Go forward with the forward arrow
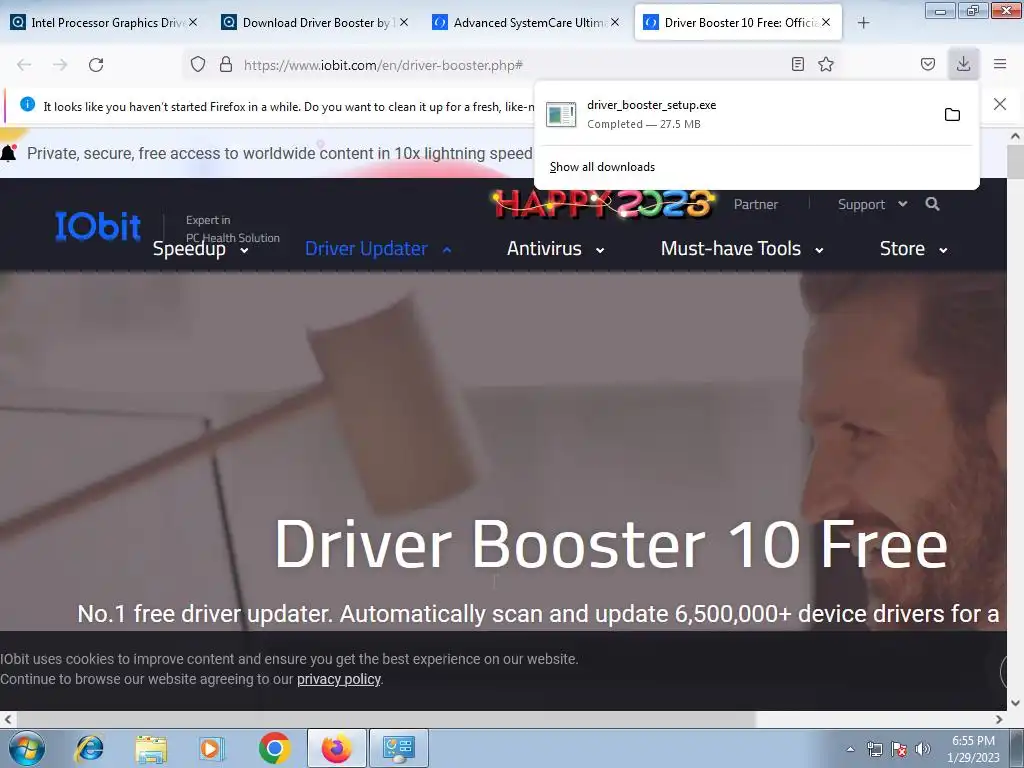Screen dimensions: 1024x768 60,65
